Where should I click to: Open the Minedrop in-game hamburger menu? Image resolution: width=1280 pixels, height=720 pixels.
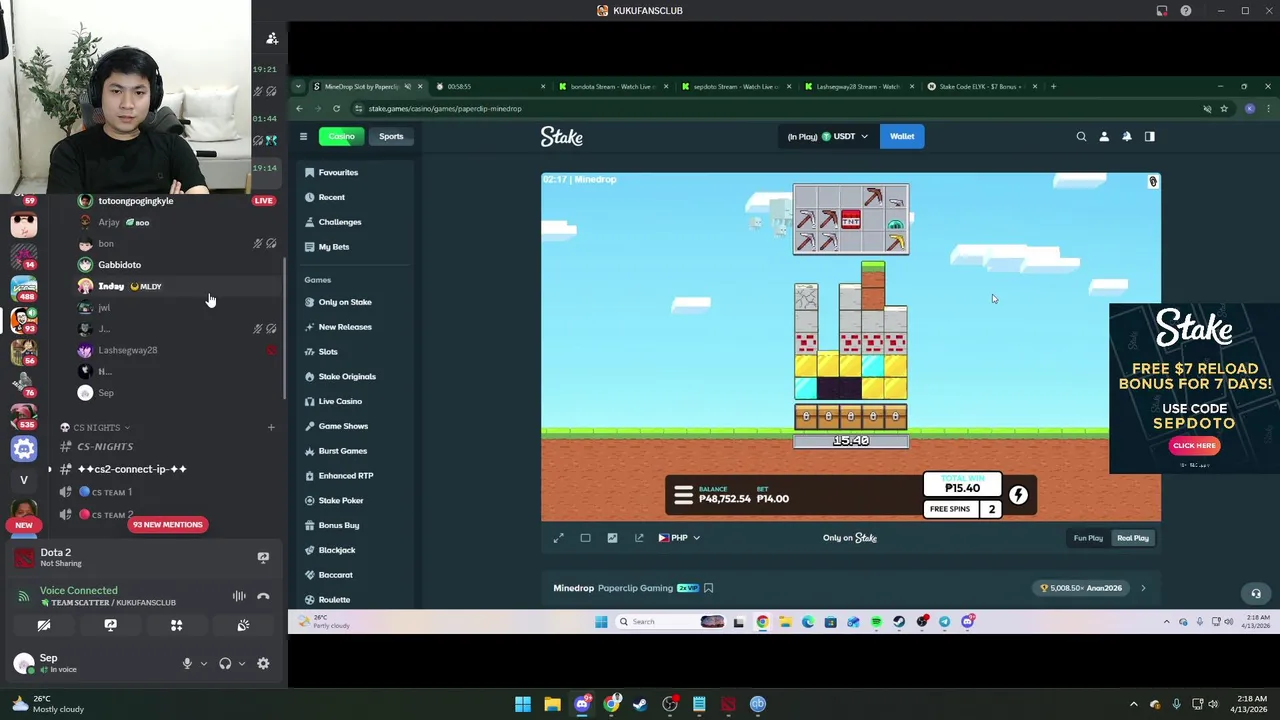click(683, 495)
